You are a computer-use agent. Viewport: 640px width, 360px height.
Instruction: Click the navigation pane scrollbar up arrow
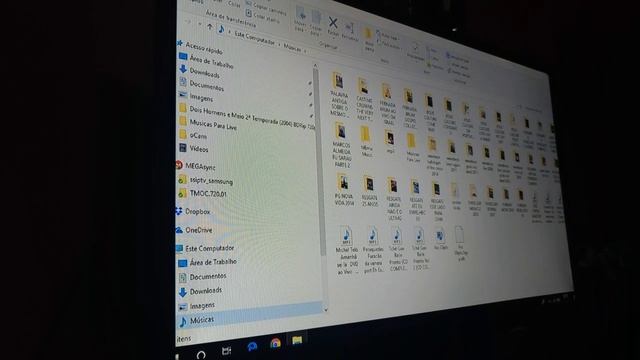point(315,65)
